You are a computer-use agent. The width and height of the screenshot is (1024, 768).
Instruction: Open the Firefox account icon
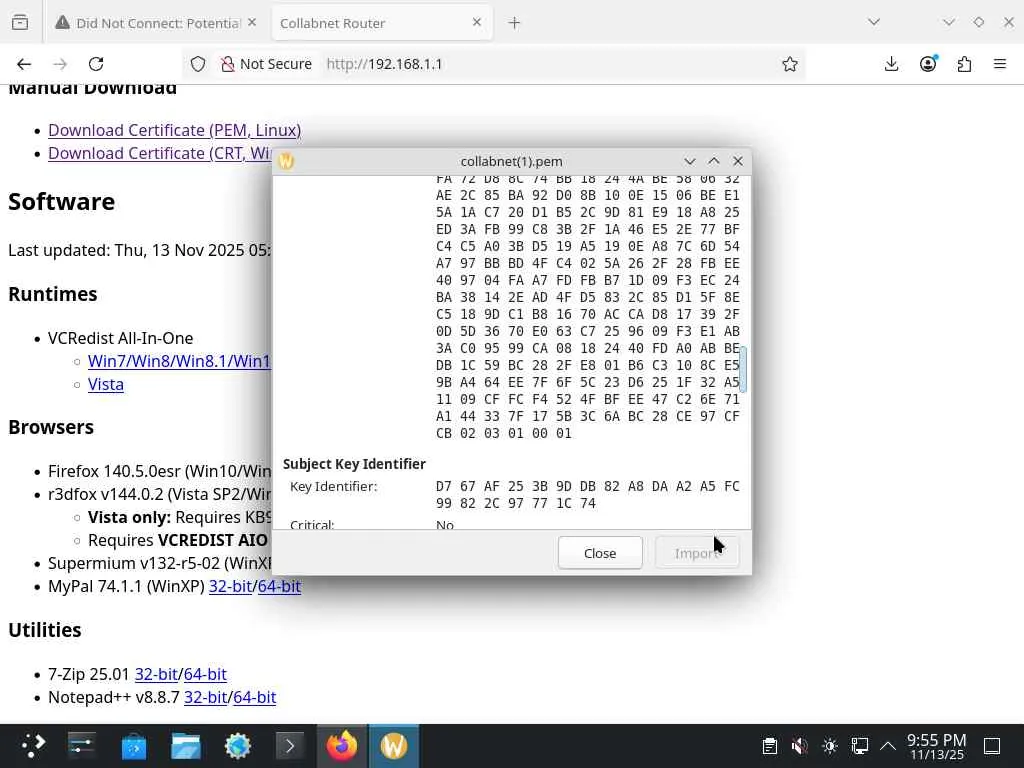click(928, 63)
